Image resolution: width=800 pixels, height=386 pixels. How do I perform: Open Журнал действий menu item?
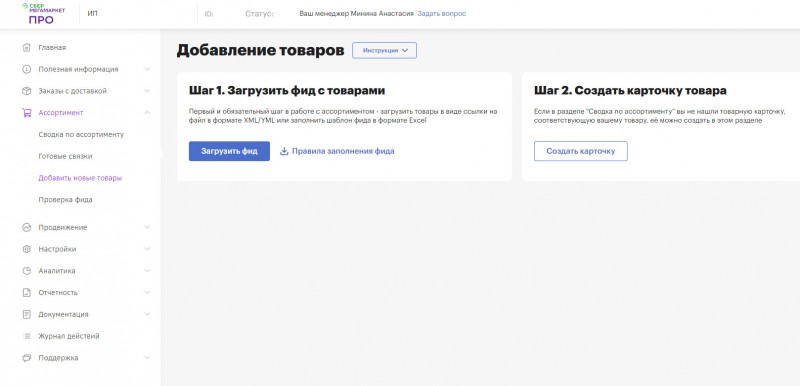(69, 336)
